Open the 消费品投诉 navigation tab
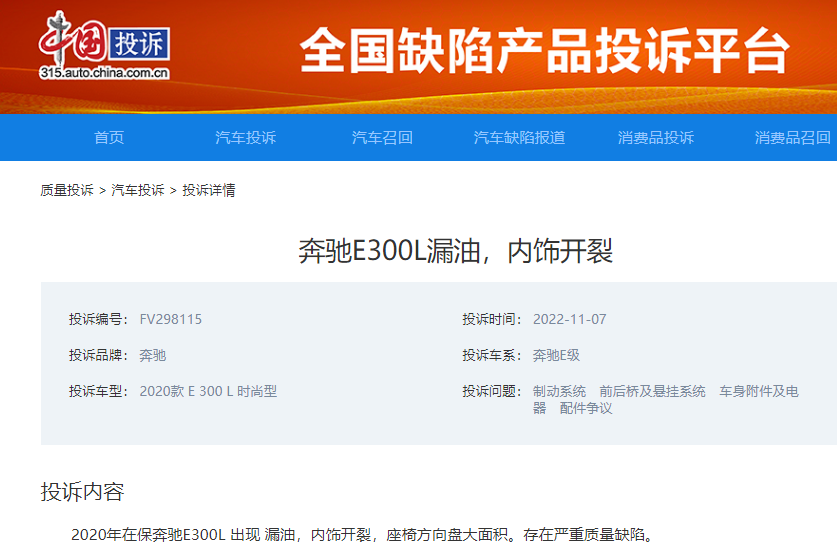837x549 pixels. click(656, 138)
